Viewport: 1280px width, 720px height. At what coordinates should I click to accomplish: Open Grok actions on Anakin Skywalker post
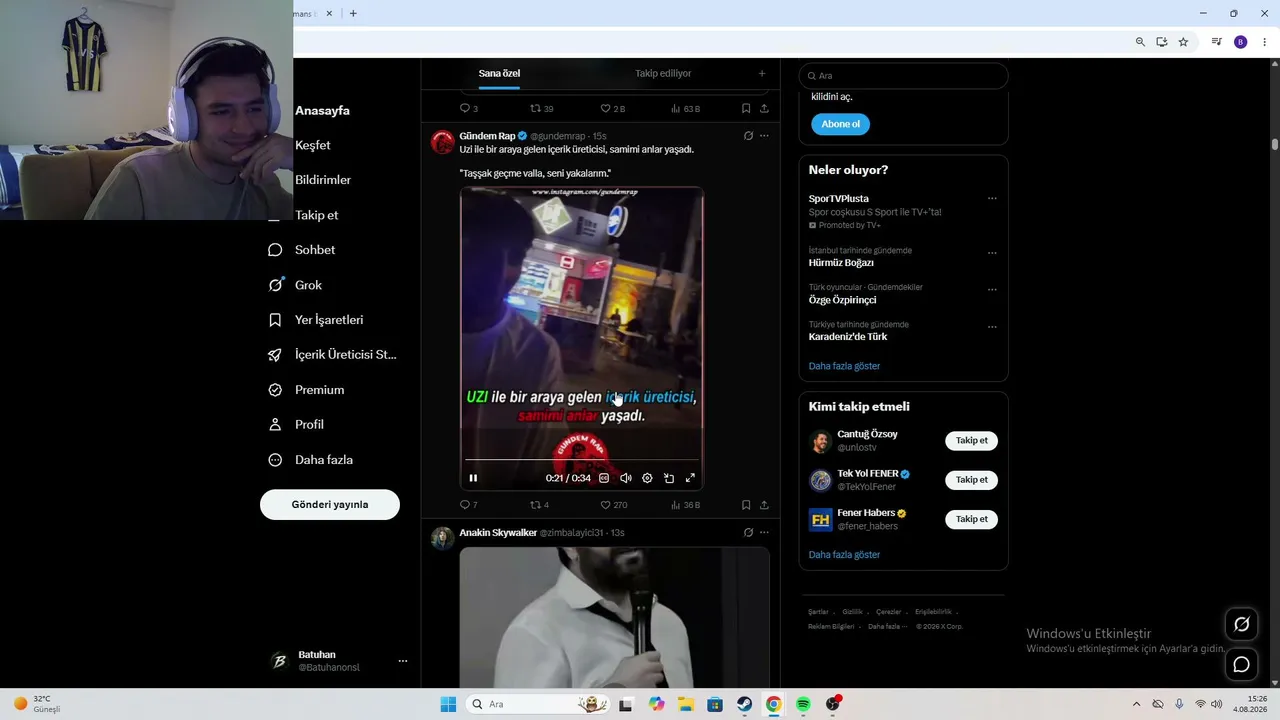point(748,533)
